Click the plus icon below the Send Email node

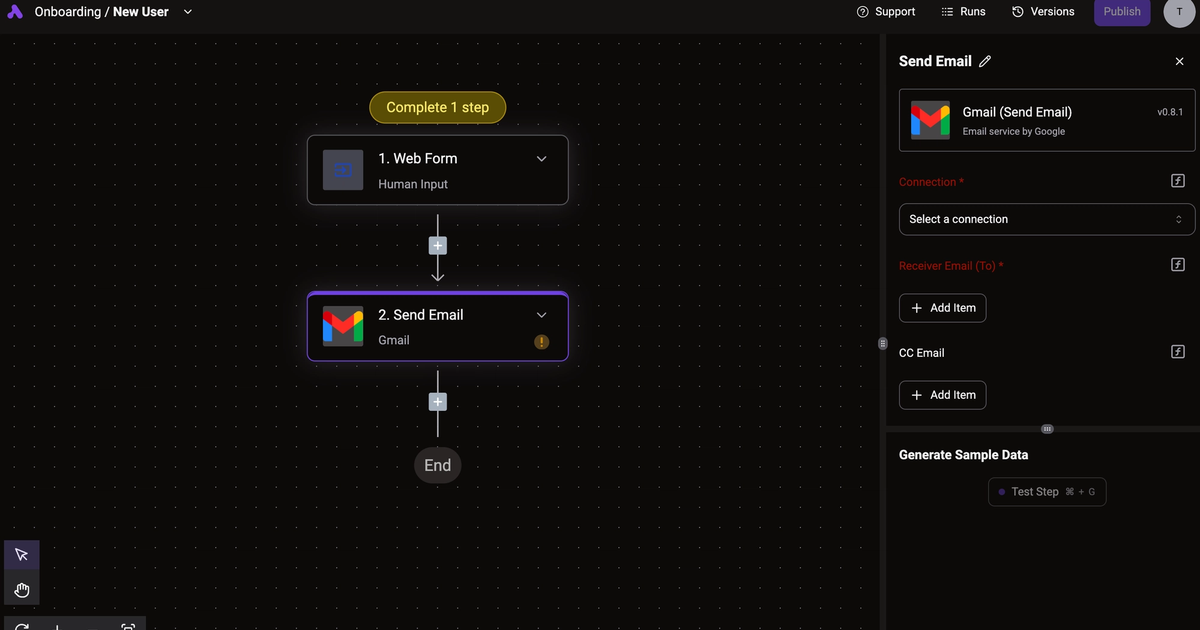[x=437, y=401]
